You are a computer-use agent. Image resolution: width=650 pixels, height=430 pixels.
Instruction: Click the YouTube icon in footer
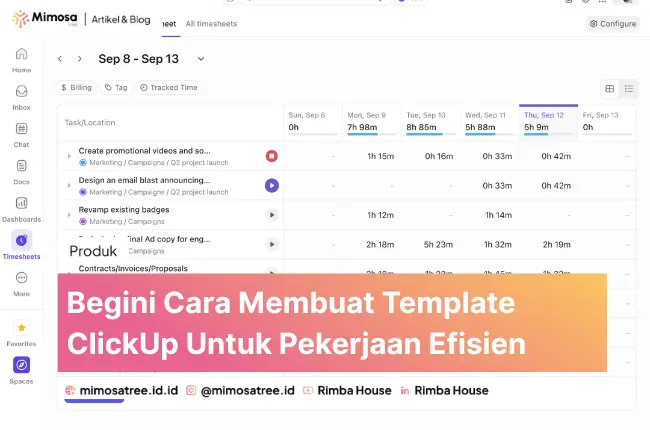pos(308,390)
